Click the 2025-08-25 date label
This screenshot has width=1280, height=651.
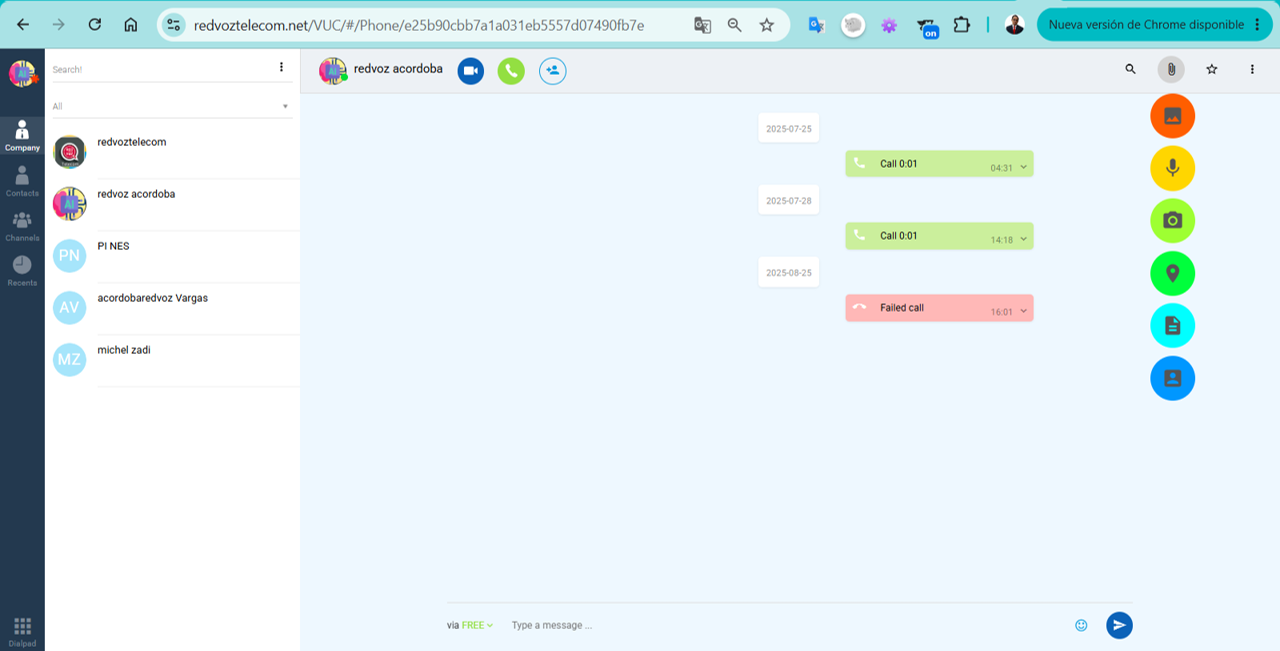tap(789, 272)
